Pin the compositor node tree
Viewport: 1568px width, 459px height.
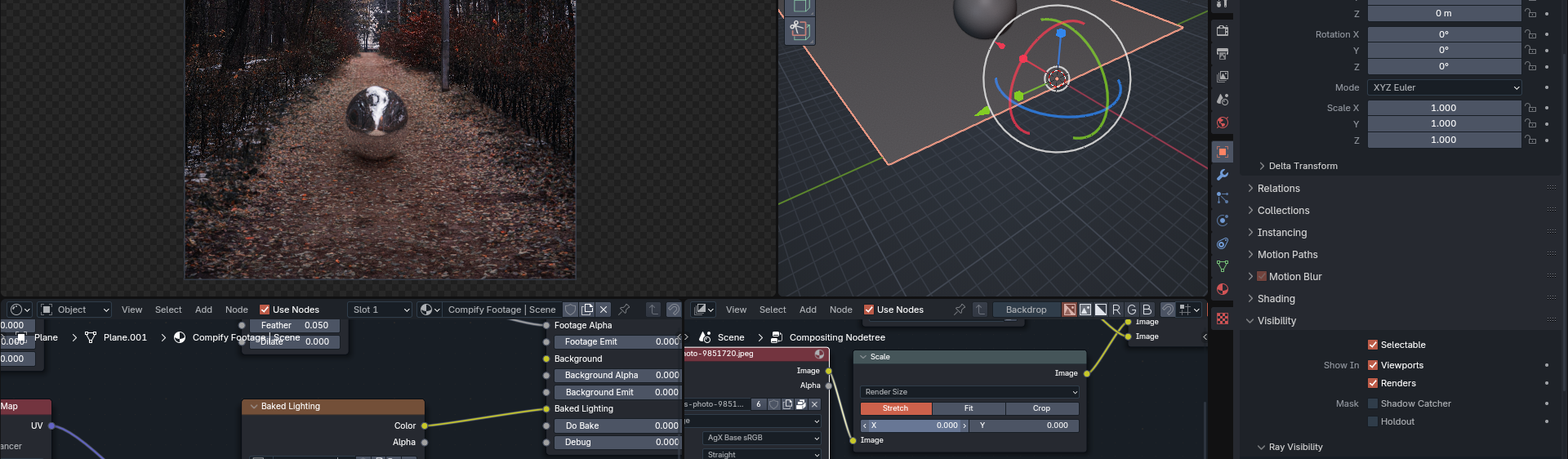coord(960,310)
